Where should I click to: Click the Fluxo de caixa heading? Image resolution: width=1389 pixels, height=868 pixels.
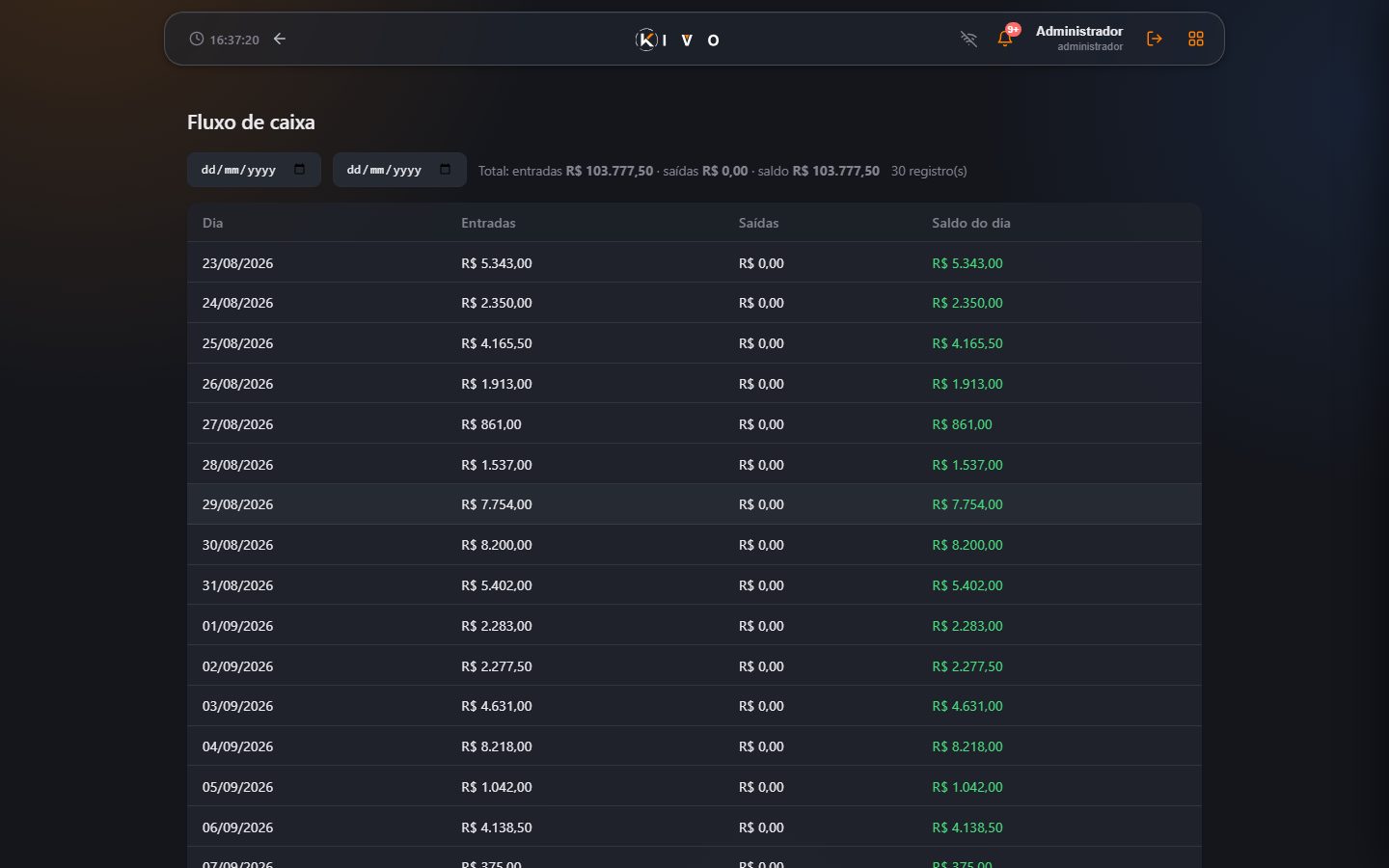tap(251, 122)
